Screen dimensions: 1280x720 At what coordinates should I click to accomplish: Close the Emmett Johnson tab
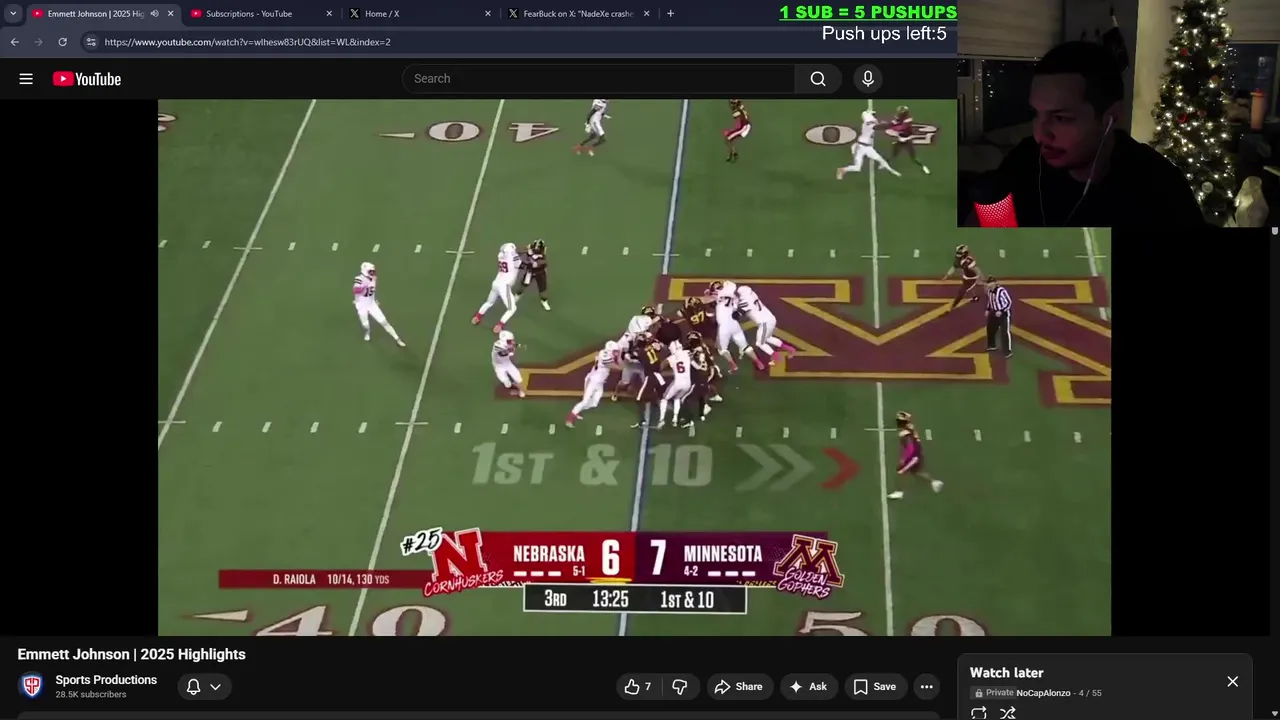coord(170,13)
